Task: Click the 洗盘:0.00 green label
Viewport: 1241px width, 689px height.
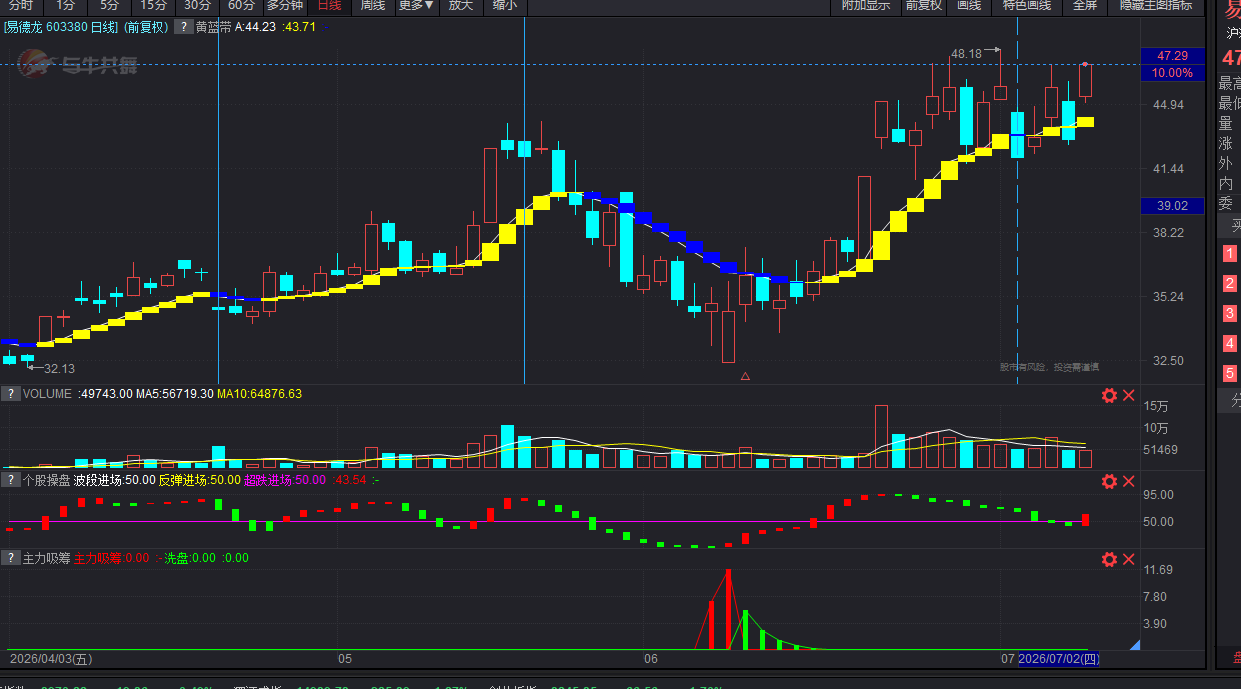Action: coord(190,558)
